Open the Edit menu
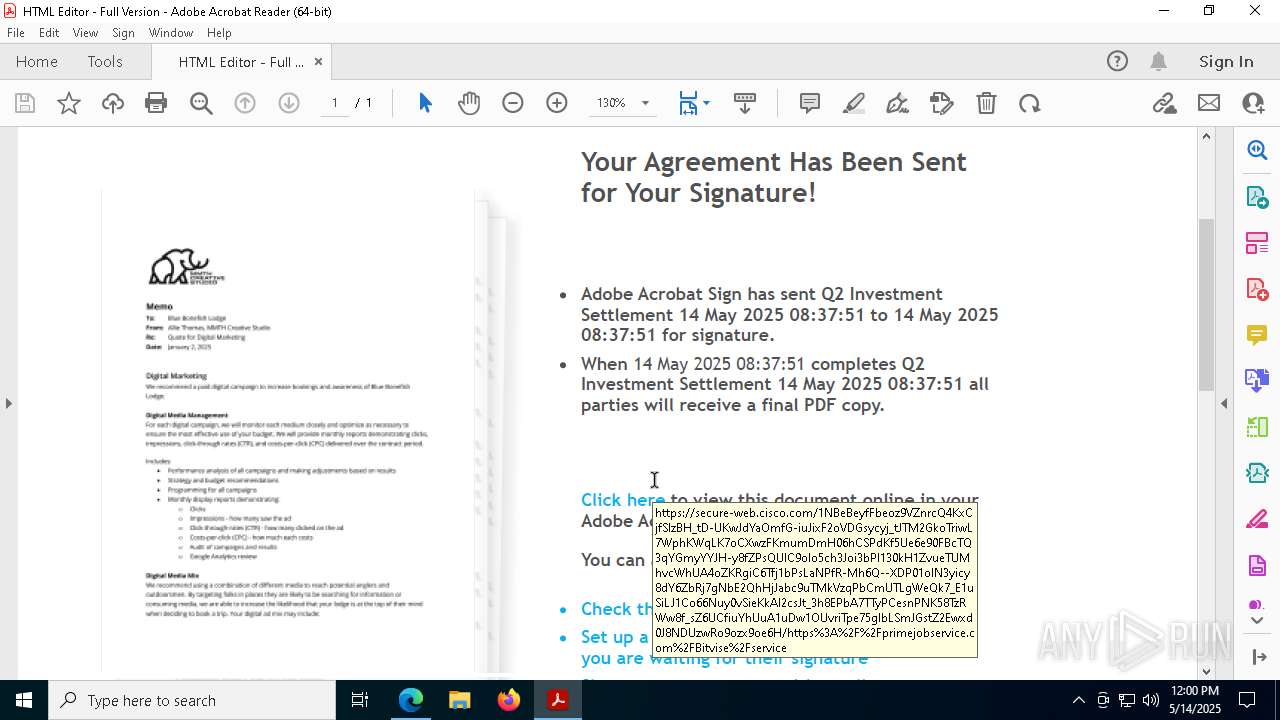Screen dimensions: 1280x720 [x=49, y=32]
